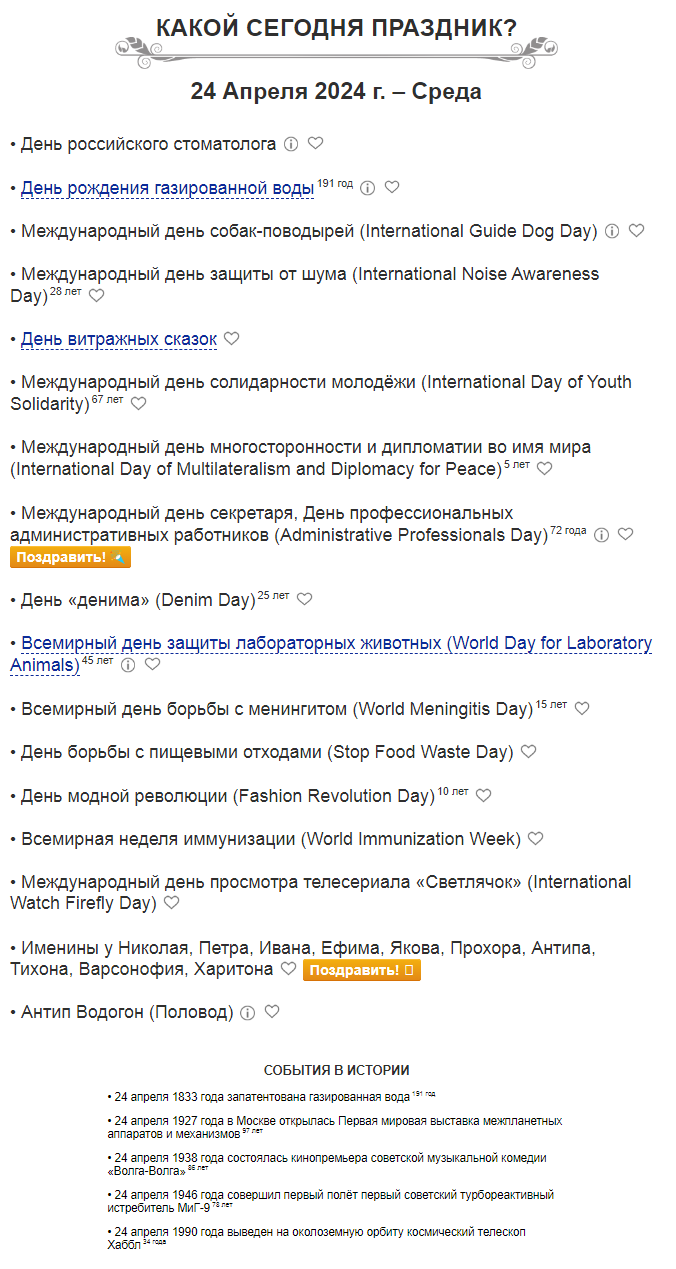
Task: Click info icon for Administrative Professionals Day
Action: coord(601,535)
